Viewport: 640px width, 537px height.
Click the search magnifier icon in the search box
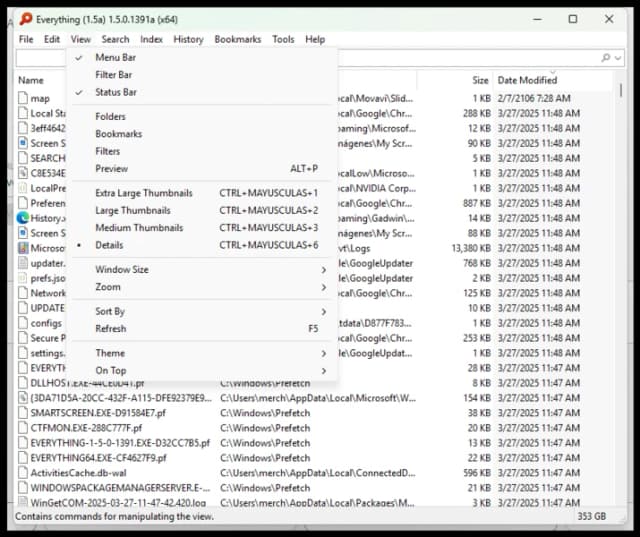[606, 58]
